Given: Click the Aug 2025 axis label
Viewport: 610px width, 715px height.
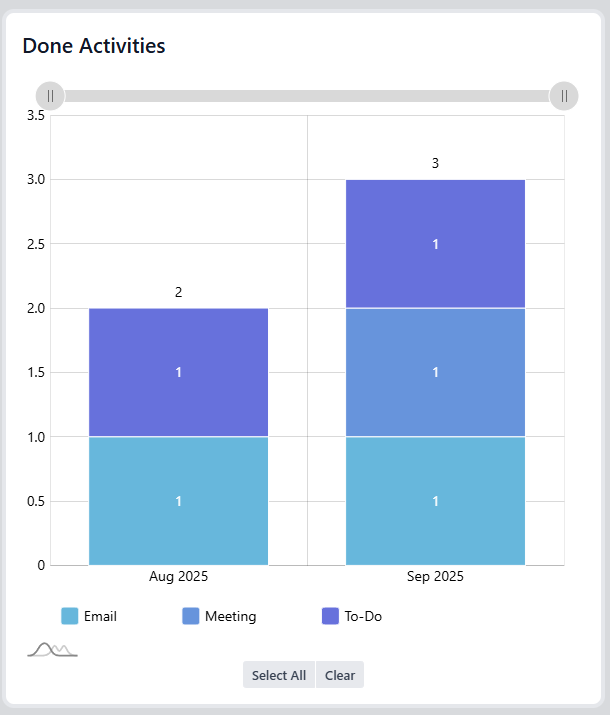Looking at the screenshot, I should pos(178,577).
